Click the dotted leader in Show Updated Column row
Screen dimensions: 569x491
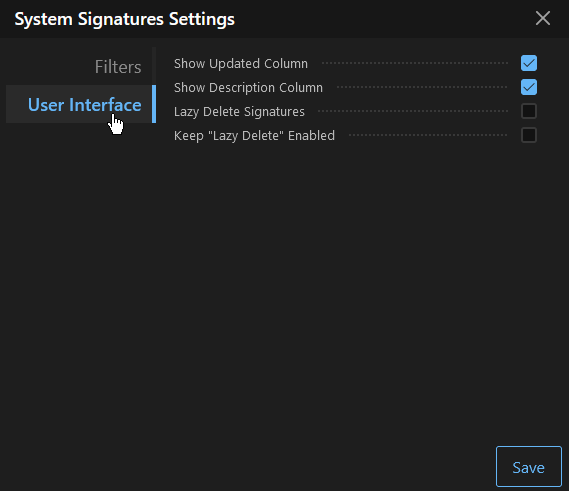[x=415, y=63]
